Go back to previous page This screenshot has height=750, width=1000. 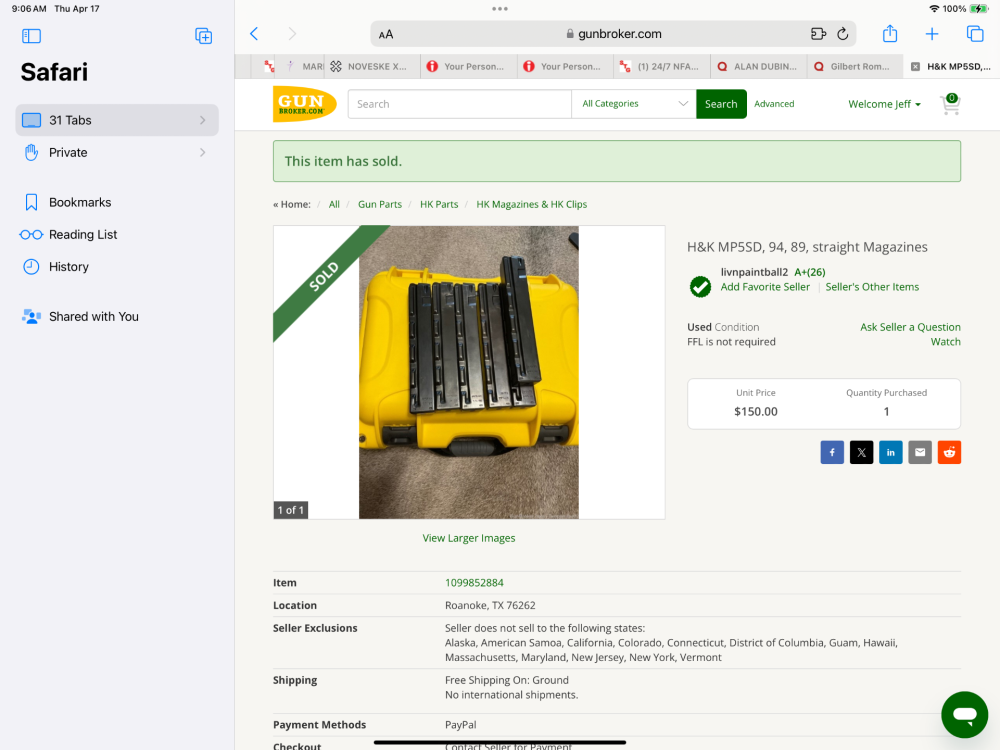point(254,34)
